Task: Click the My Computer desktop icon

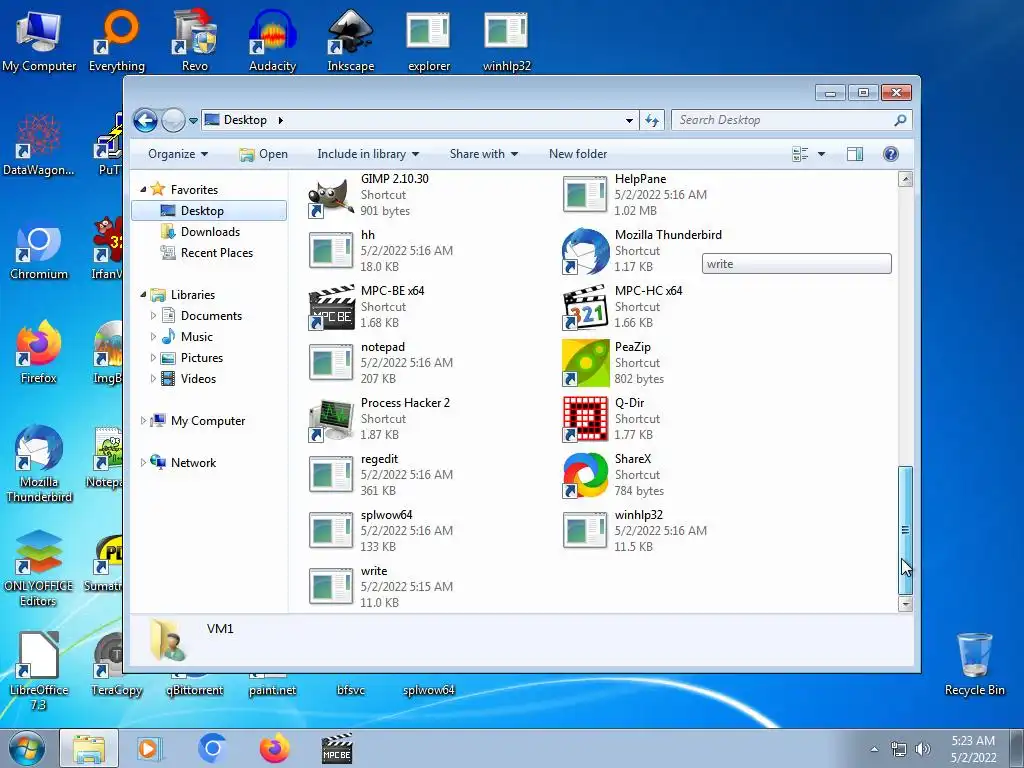Action: coord(39,40)
